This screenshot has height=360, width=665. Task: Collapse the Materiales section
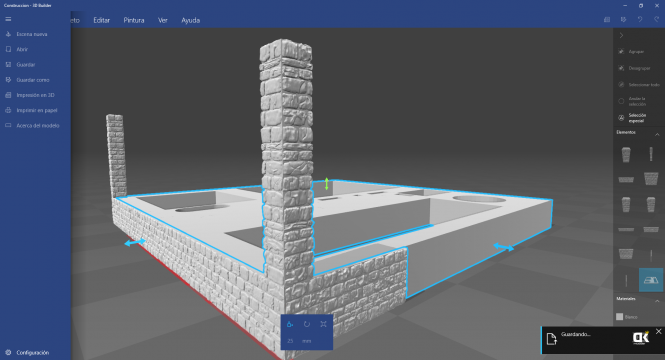tap(657, 301)
